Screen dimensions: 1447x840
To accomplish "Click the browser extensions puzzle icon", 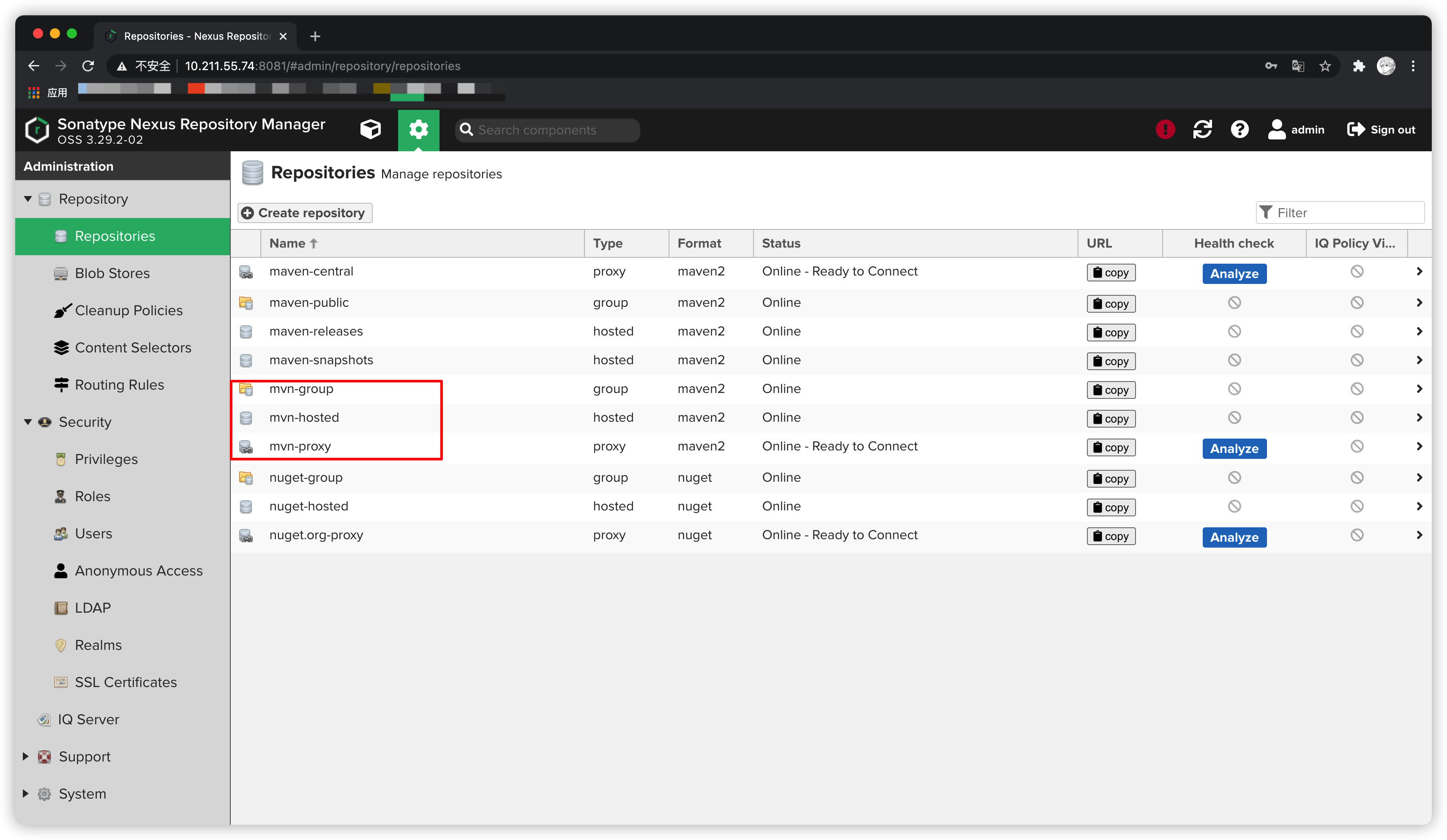I will (x=1358, y=66).
